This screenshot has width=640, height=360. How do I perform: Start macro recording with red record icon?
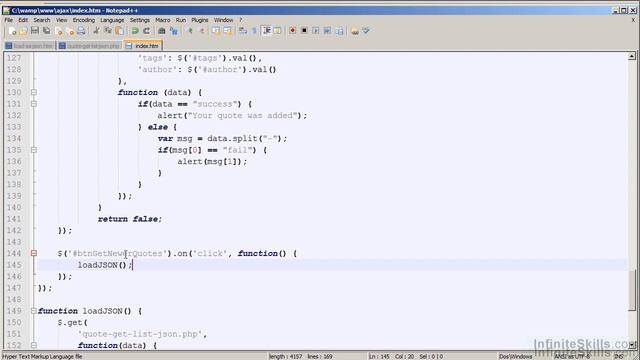[x=292, y=31]
